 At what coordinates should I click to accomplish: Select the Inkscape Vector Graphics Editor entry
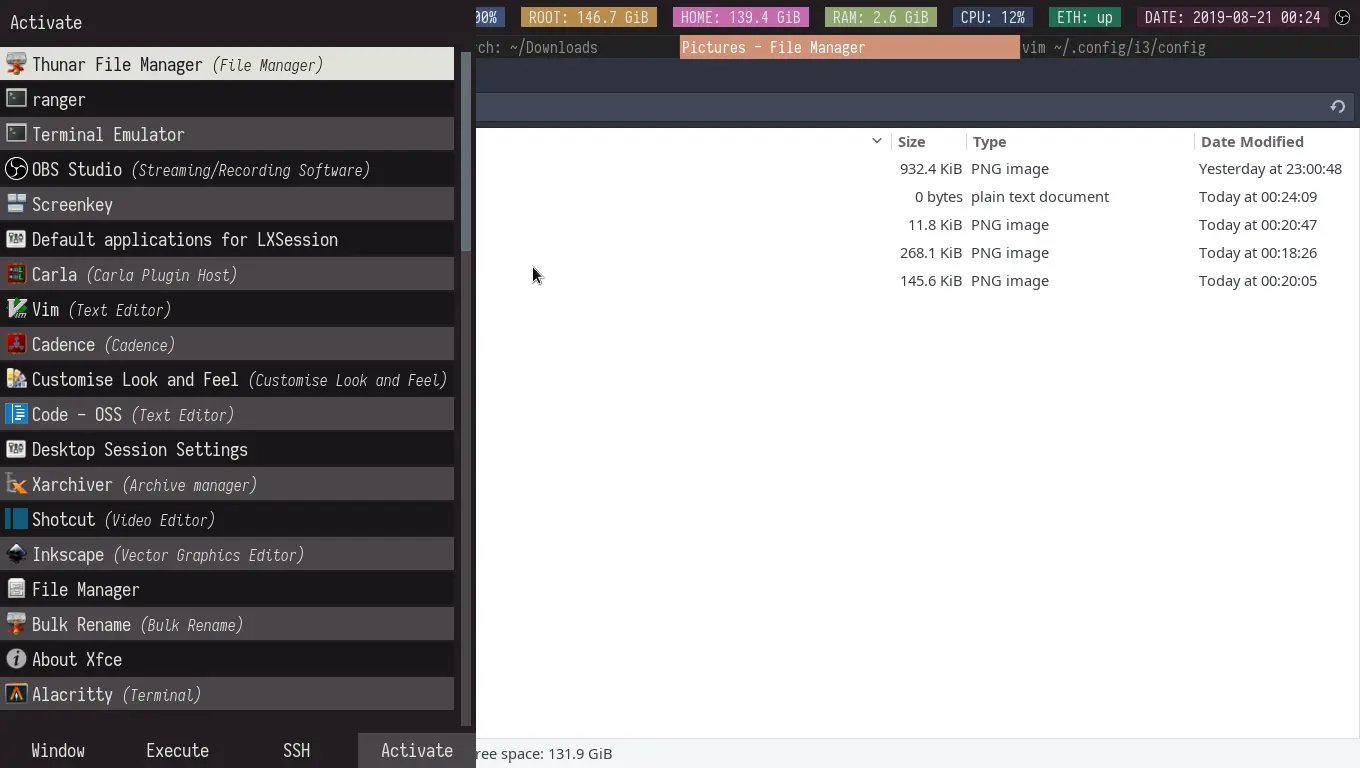(x=227, y=554)
